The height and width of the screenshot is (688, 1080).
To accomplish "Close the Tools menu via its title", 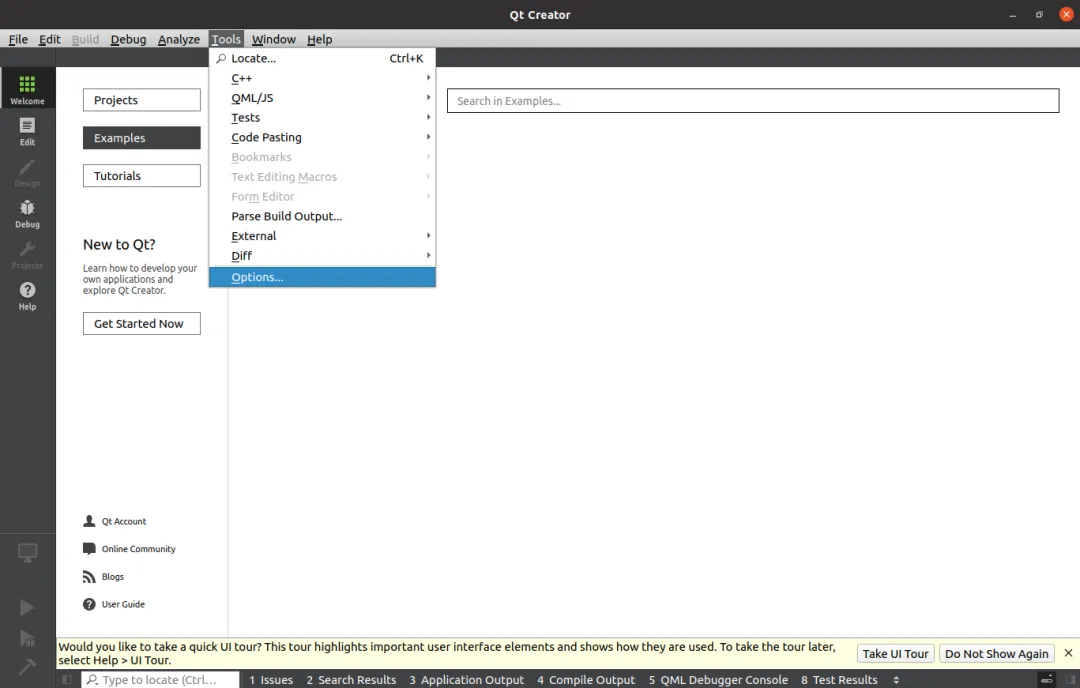I will [x=226, y=39].
